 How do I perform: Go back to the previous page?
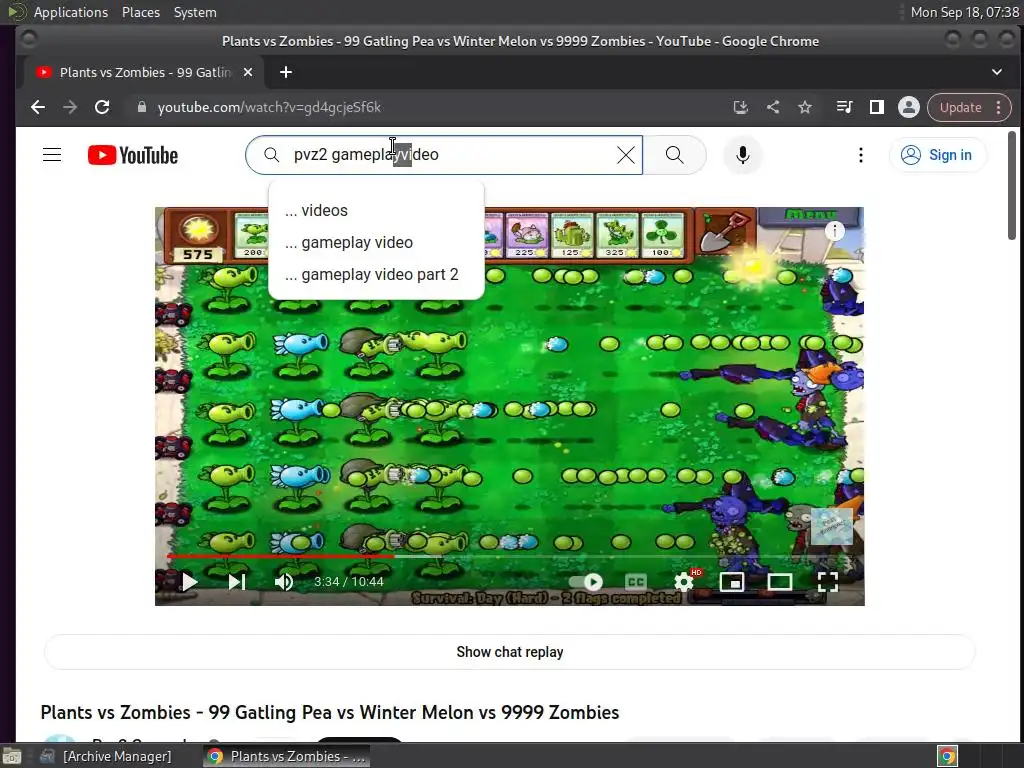(38, 107)
